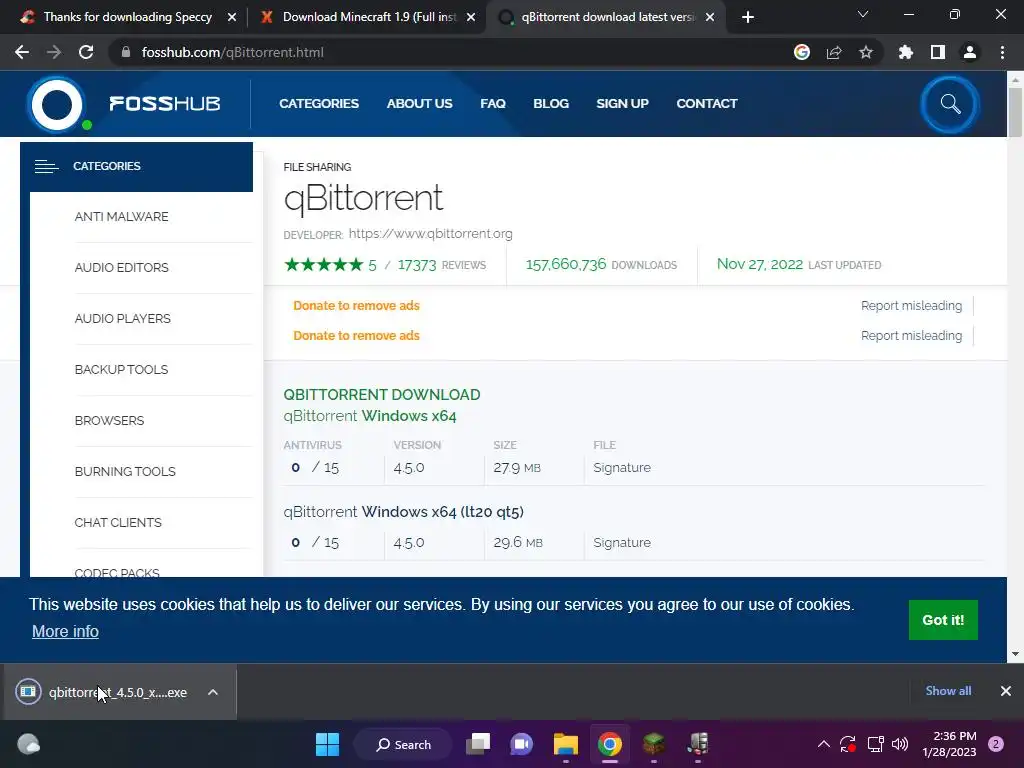This screenshot has width=1024, height=768.
Task: Accept cookies with Got it! button
Action: pyautogui.click(x=943, y=620)
